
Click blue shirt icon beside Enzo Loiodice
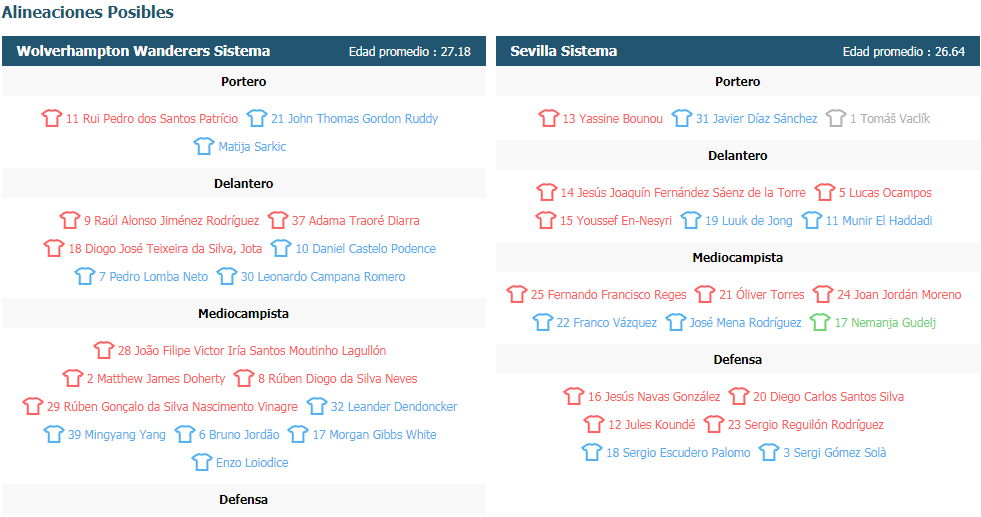(x=201, y=462)
